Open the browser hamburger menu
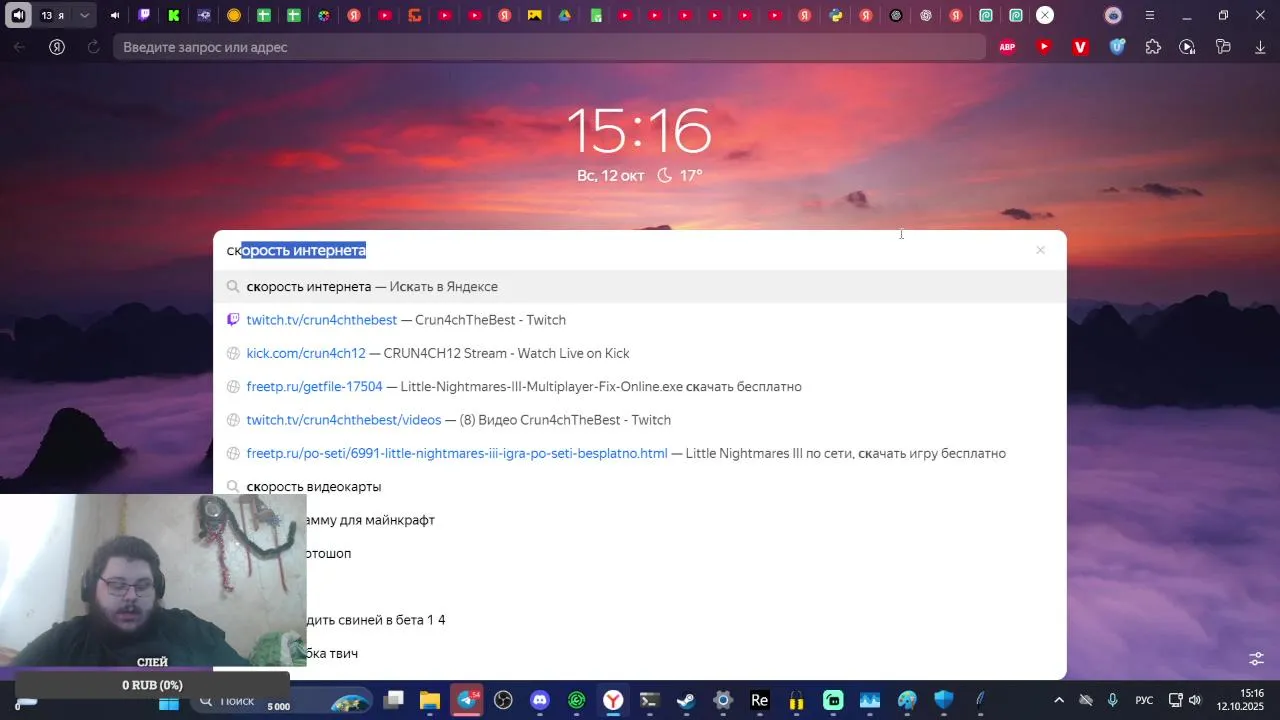This screenshot has height=720, width=1280. pyautogui.click(x=1150, y=15)
